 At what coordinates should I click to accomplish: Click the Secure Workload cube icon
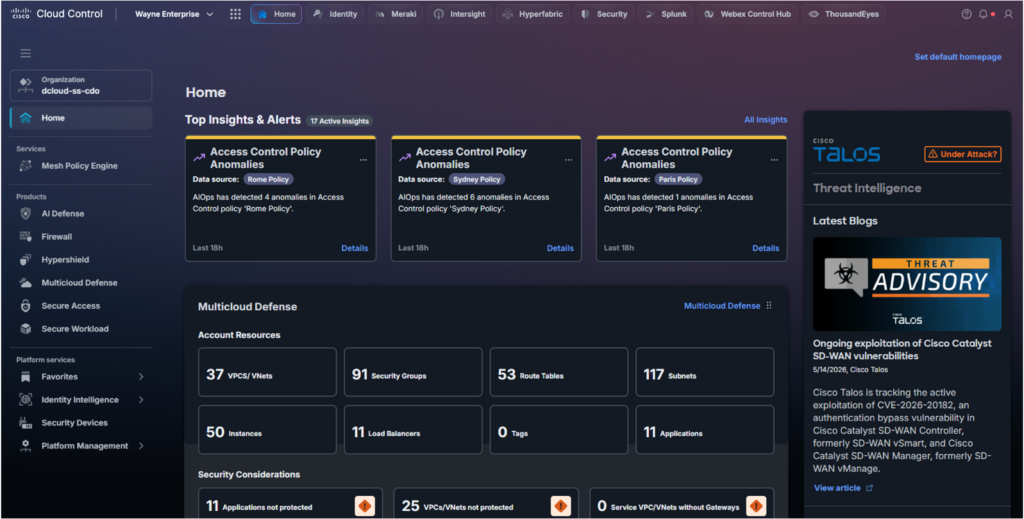tap(25, 329)
